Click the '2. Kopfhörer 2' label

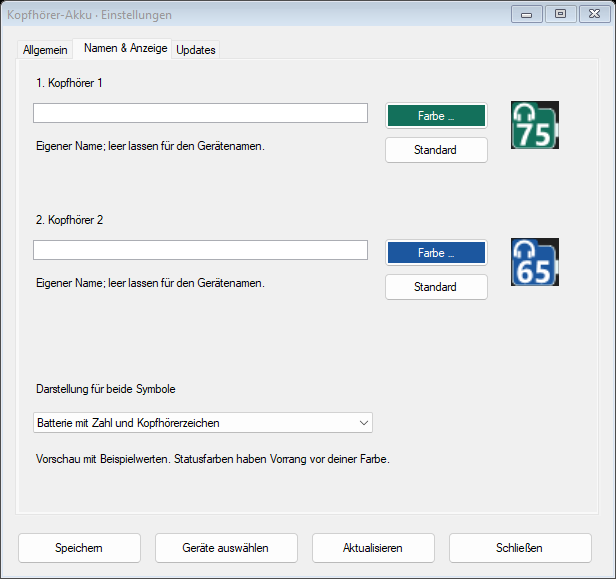(x=70, y=220)
